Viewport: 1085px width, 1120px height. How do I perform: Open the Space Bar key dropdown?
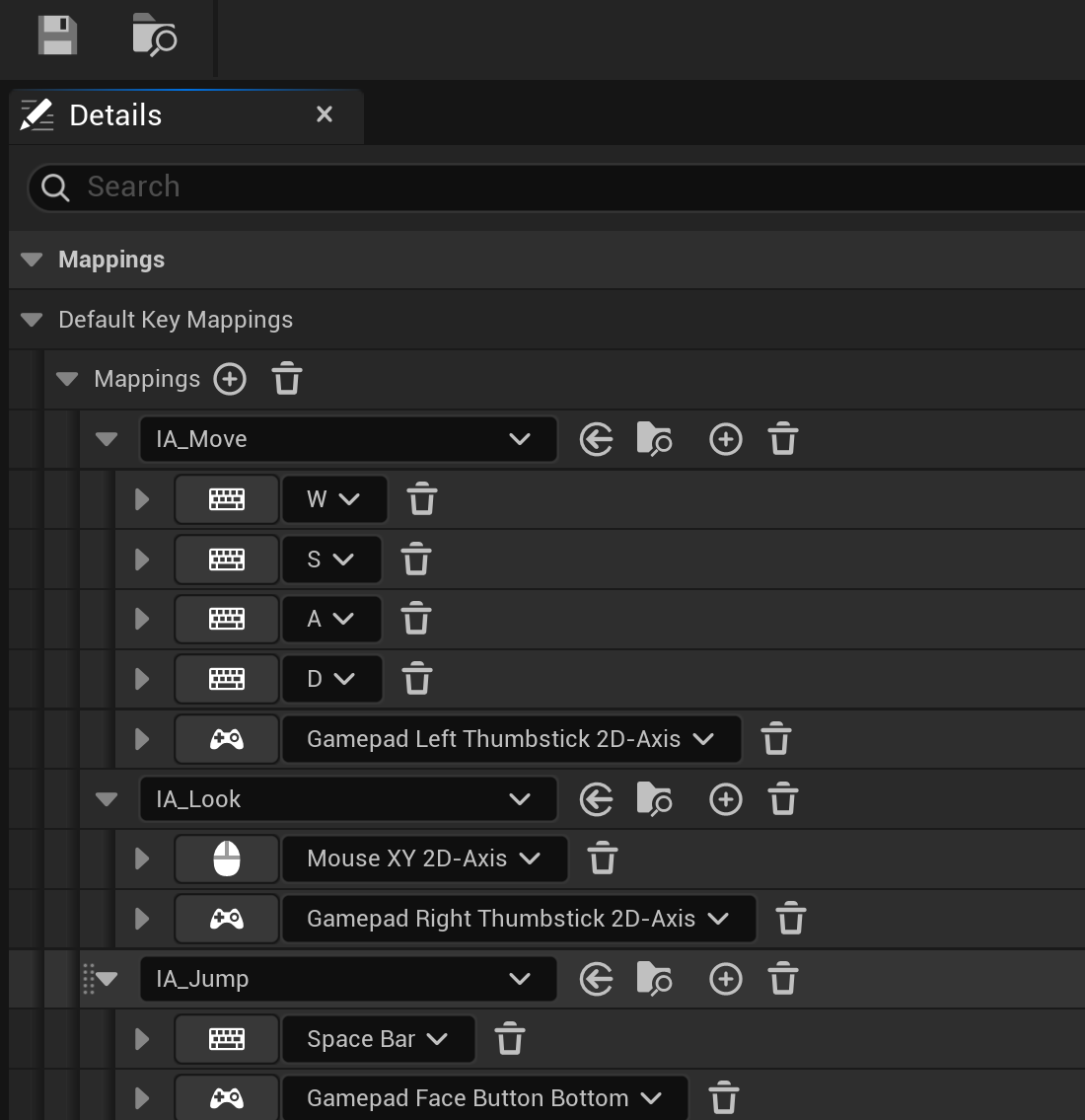click(379, 1039)
